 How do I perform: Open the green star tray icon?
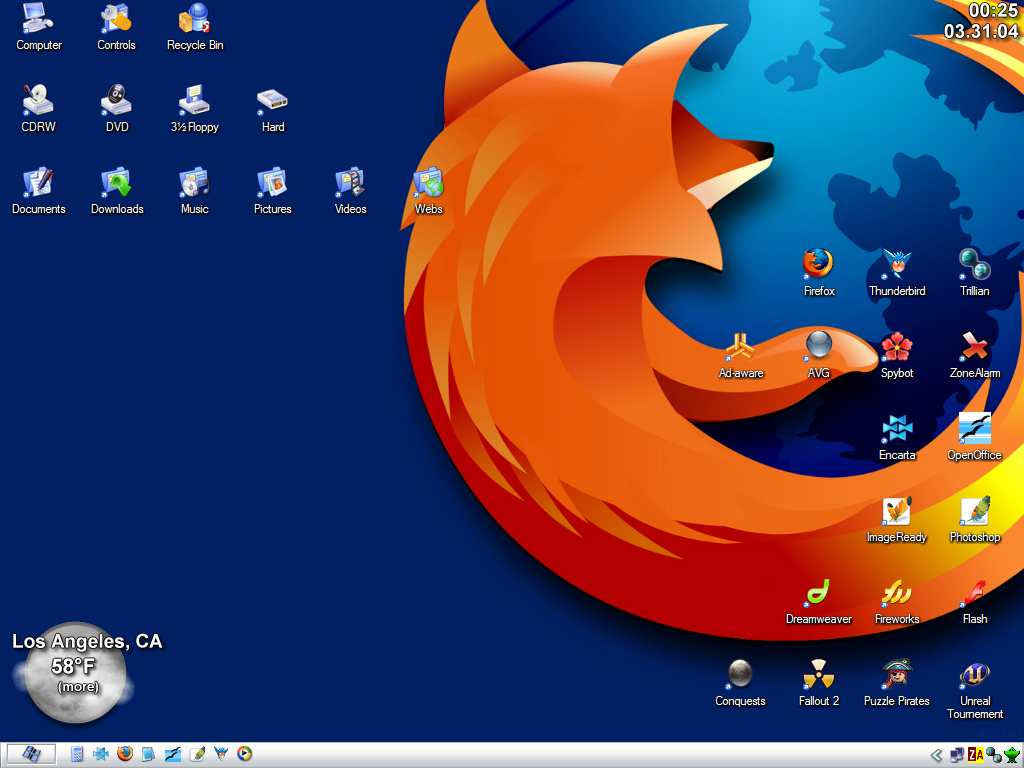pos(1012,756)
